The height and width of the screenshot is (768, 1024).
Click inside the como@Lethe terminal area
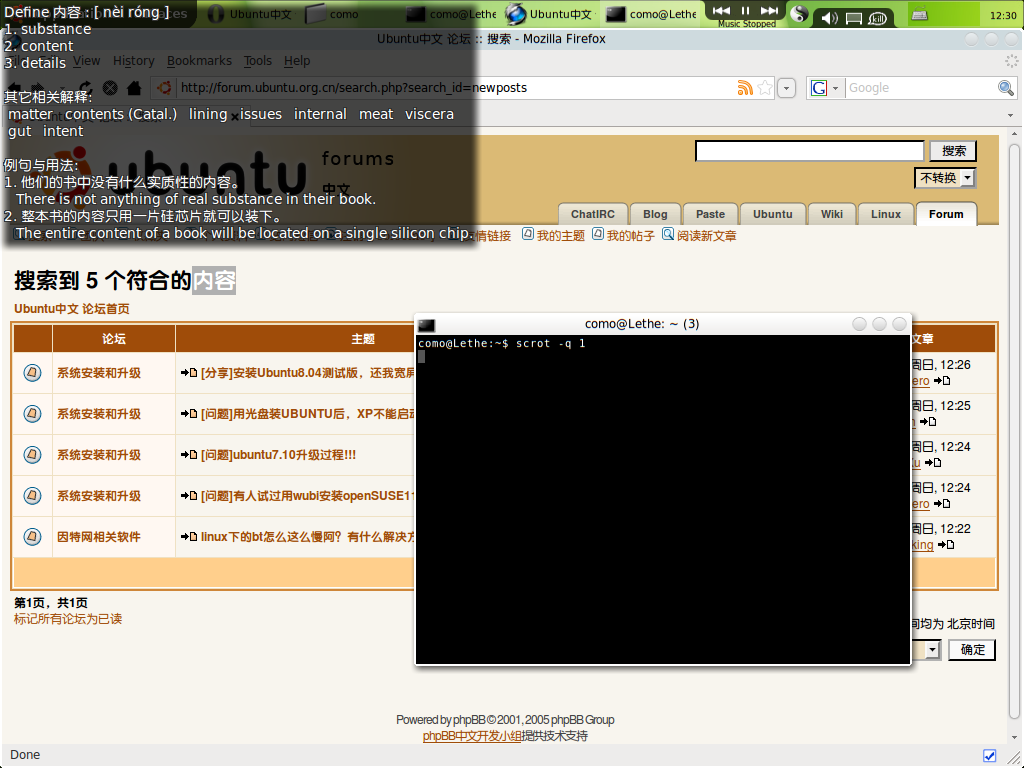click(663, 500)
